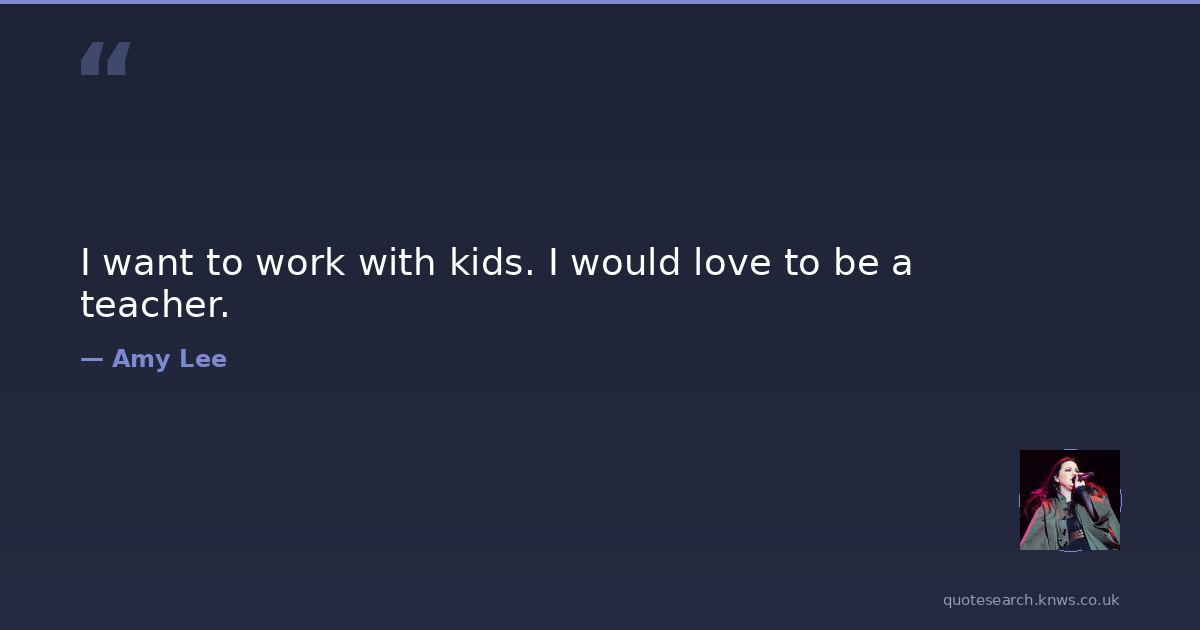Open the quotesearch.knws.co.uk link
The height and width of the screenshot is (630, 1200).
1030,600
